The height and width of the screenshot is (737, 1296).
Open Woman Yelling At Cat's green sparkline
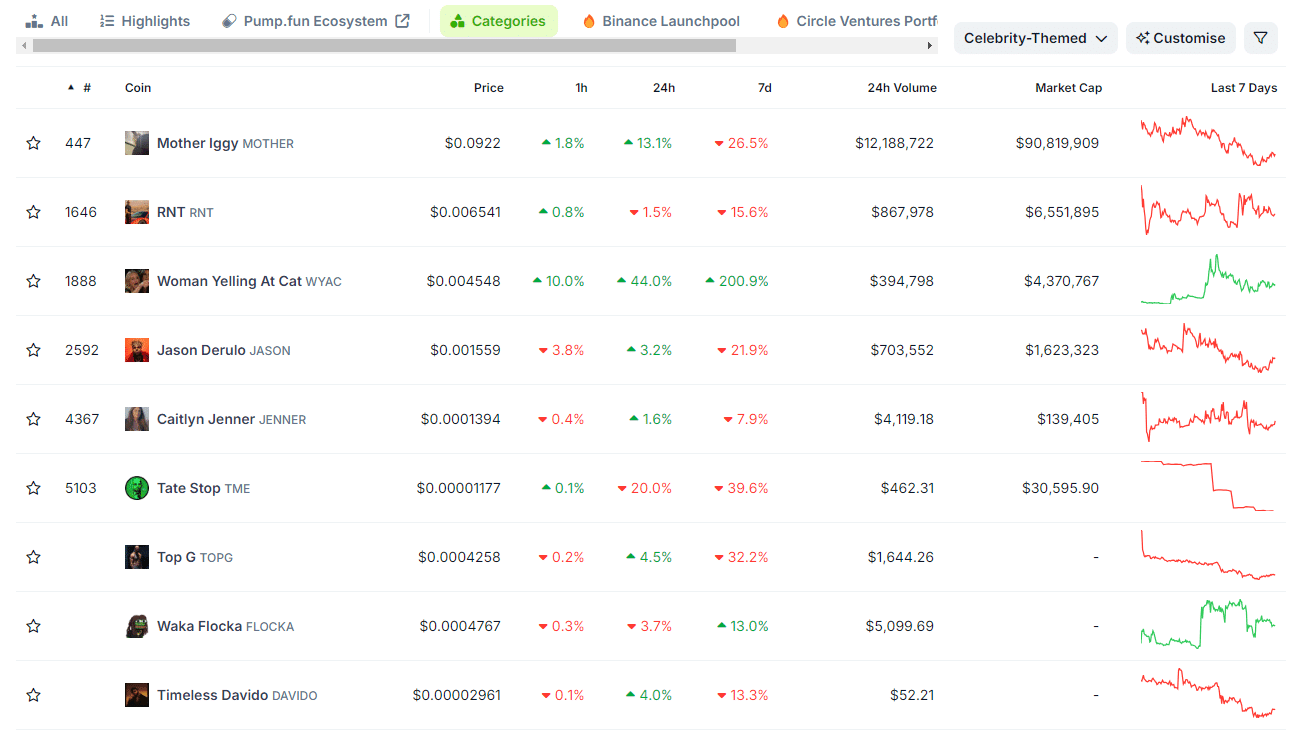(1208, 280)
